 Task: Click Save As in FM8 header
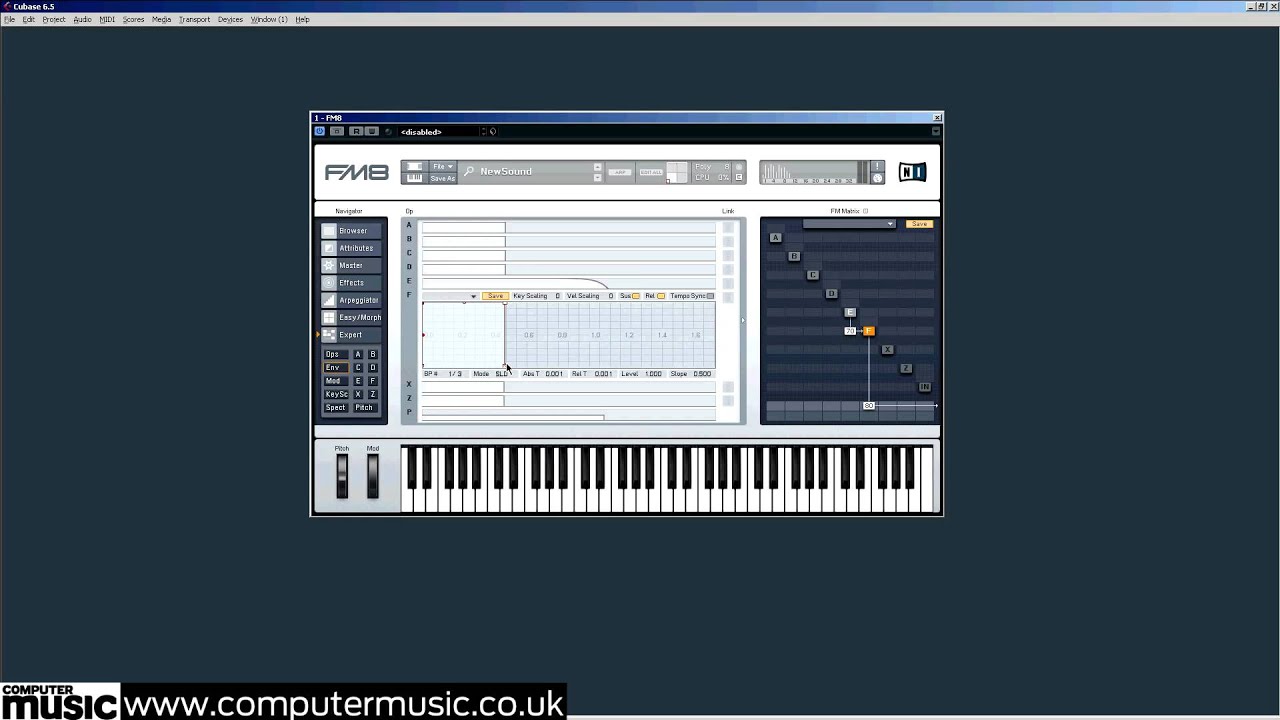442,179
